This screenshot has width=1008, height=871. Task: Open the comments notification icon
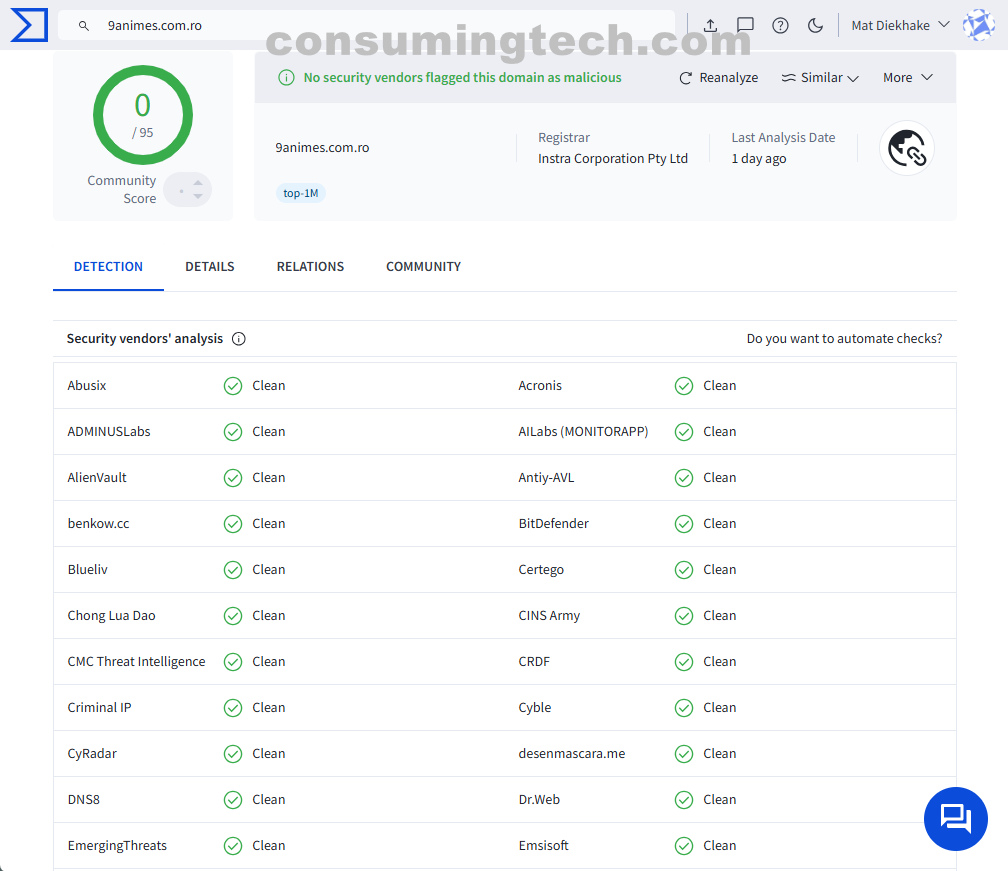(745, 25)
